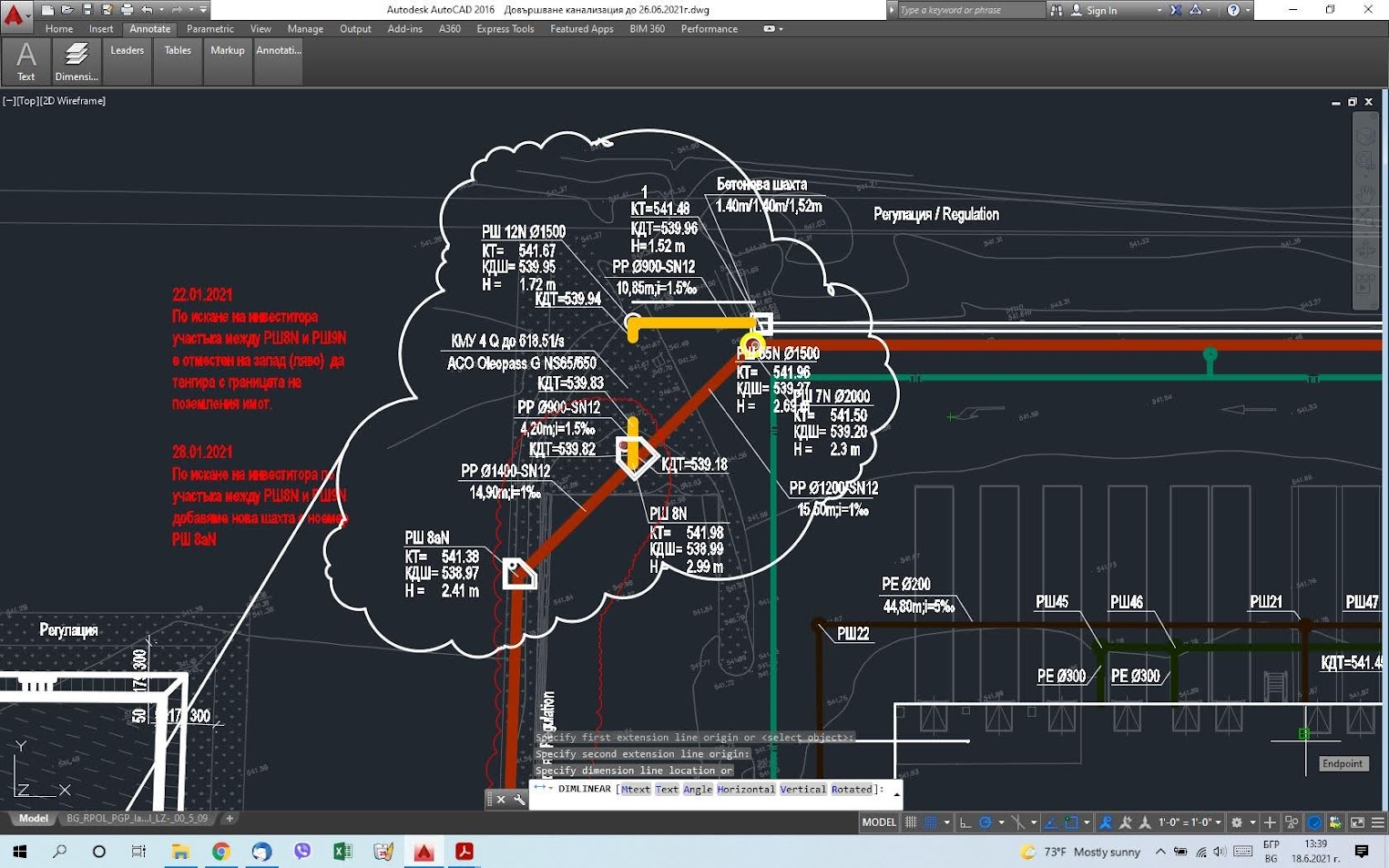
Task: Click the command line customize wrench icon
Action: click(519, 799)
